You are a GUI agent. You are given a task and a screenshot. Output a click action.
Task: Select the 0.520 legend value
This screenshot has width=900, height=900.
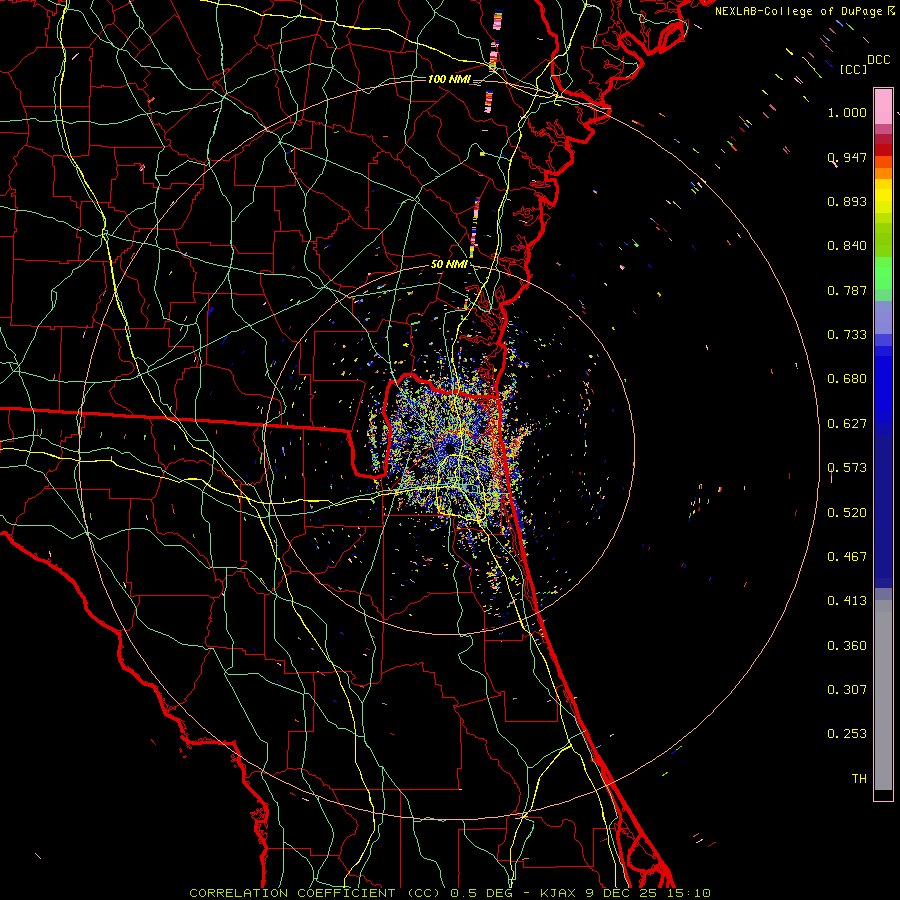847,513
